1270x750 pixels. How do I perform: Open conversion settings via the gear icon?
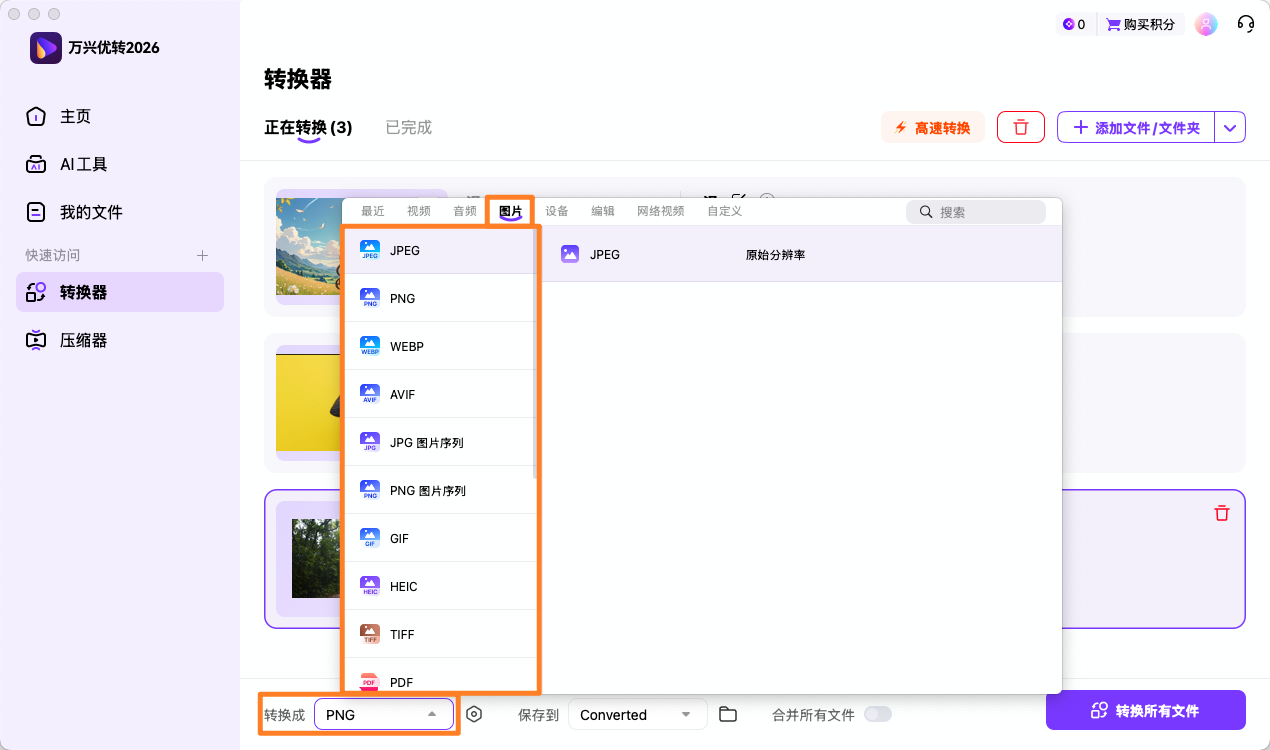pyautogui.click(x=474, y=714)
